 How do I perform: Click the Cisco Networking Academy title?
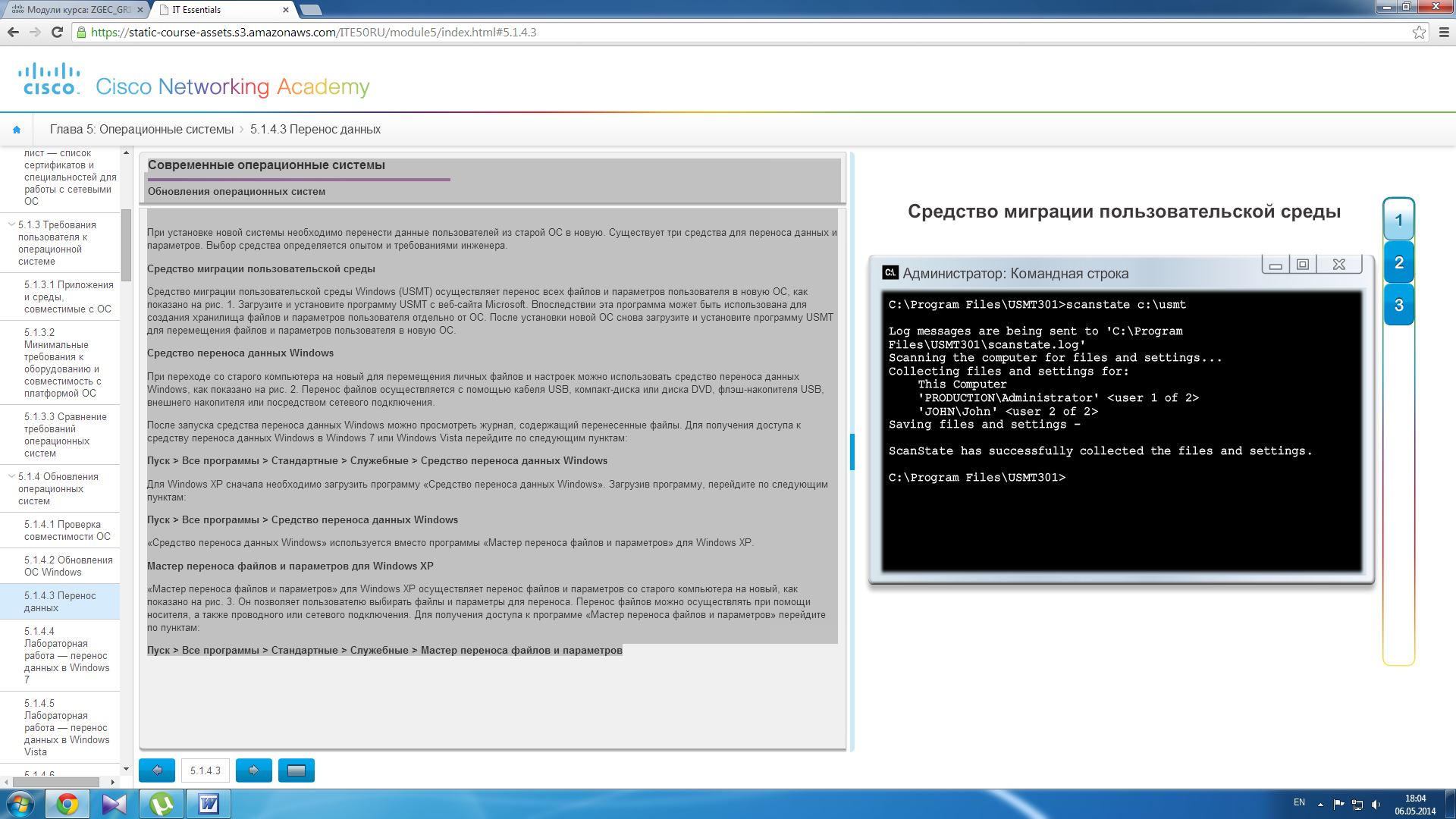coord(233,86)
